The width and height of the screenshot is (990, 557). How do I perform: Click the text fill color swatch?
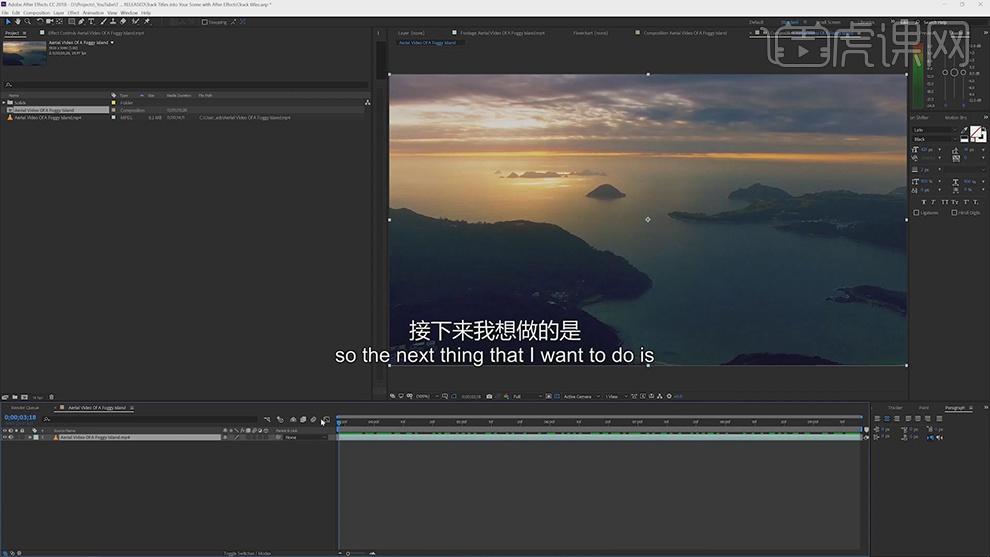click(976, 133)
